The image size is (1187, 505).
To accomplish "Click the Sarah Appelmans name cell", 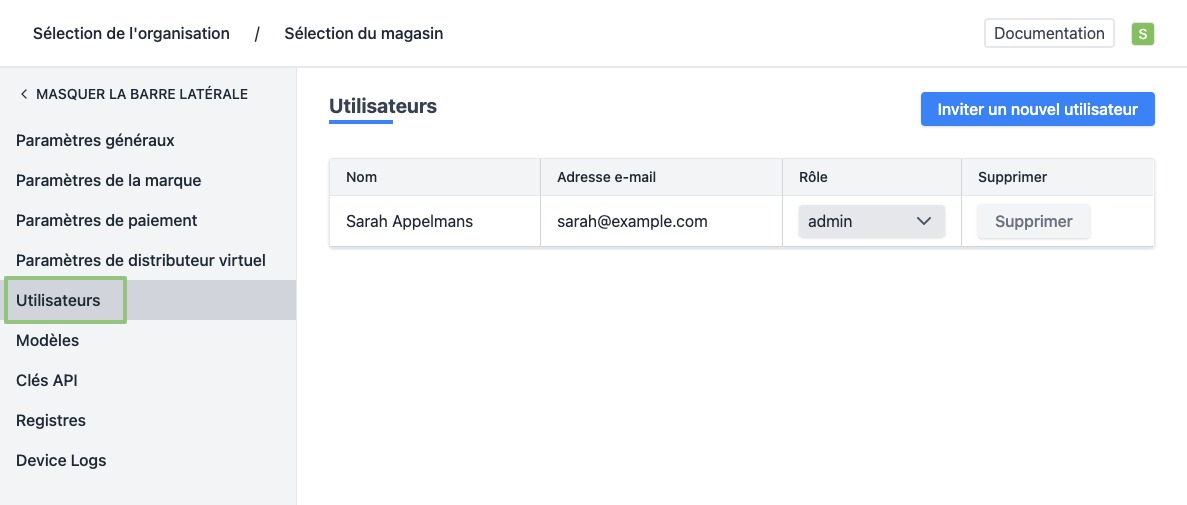I will point(409,222).
